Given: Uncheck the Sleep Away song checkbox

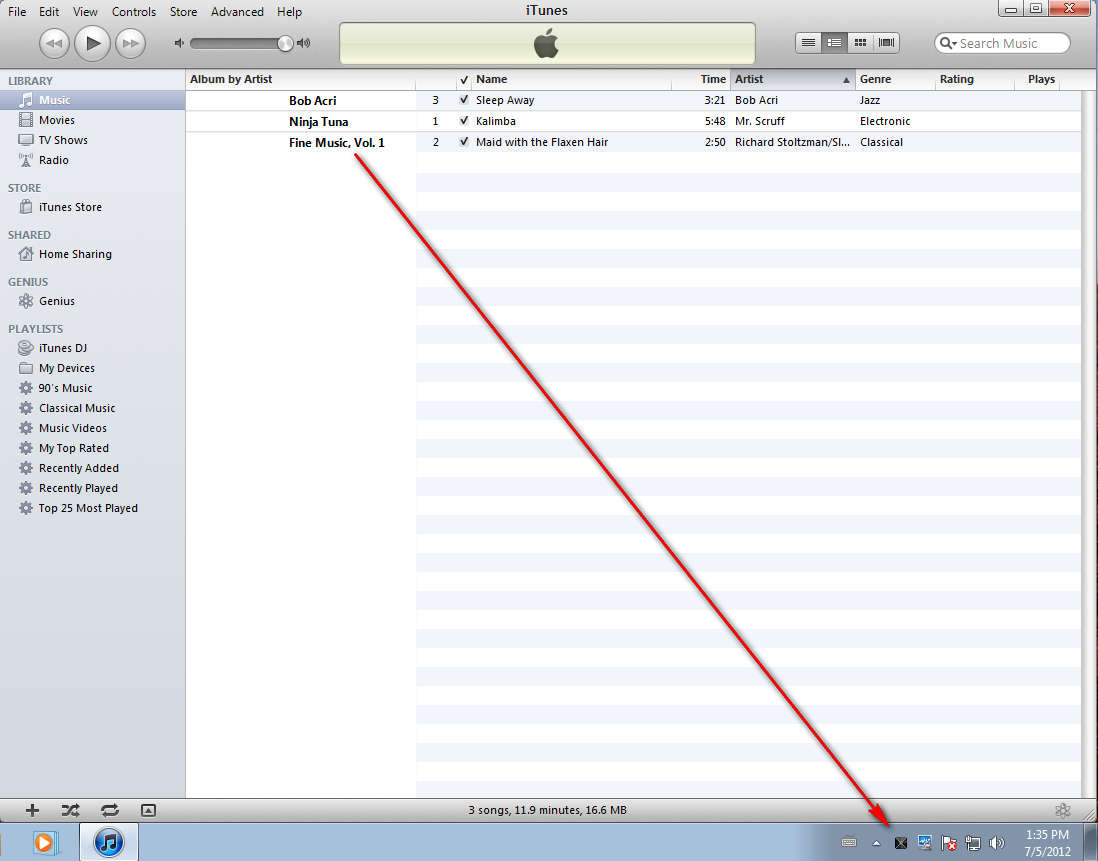Looking at the screenshot, I should tap(464, 100).
